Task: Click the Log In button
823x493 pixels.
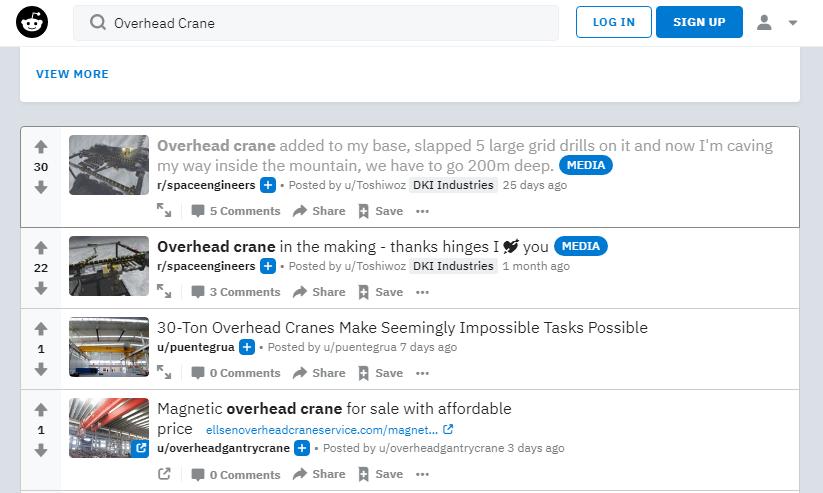Action: [613, 22]
